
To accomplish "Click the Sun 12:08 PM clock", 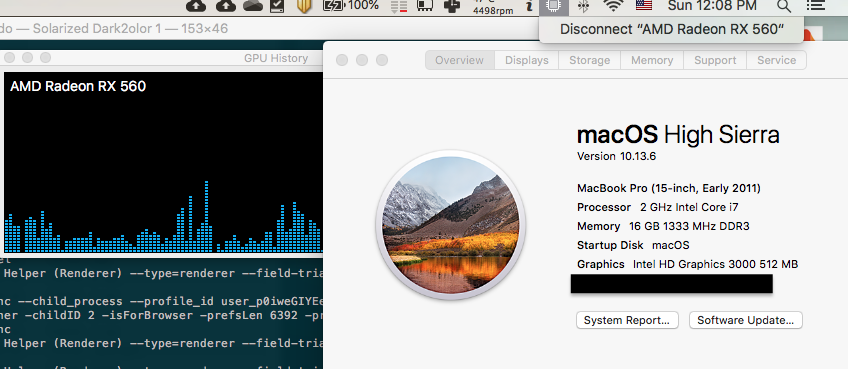I will pos(712,6).
